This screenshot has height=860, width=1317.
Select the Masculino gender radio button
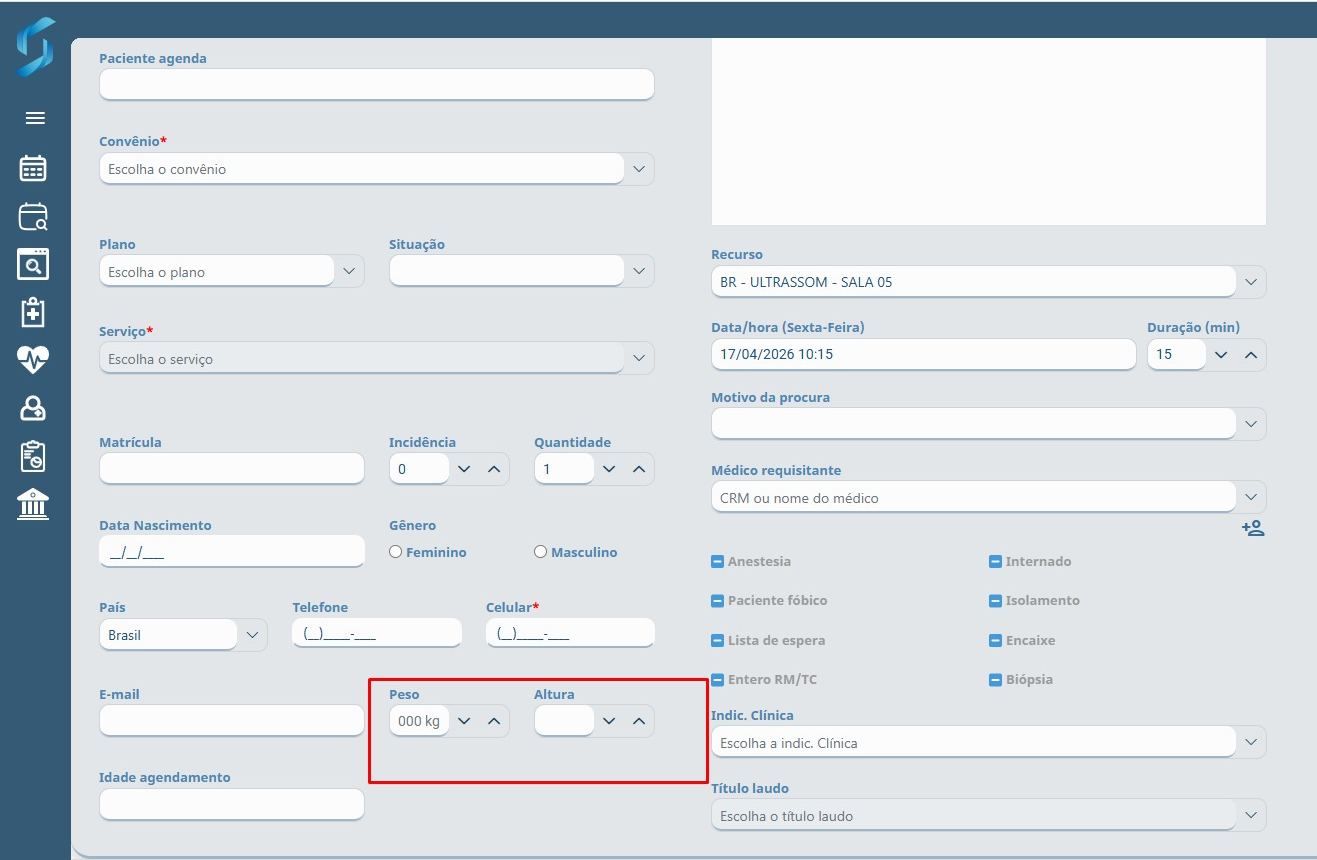click(x=541, y=552)
